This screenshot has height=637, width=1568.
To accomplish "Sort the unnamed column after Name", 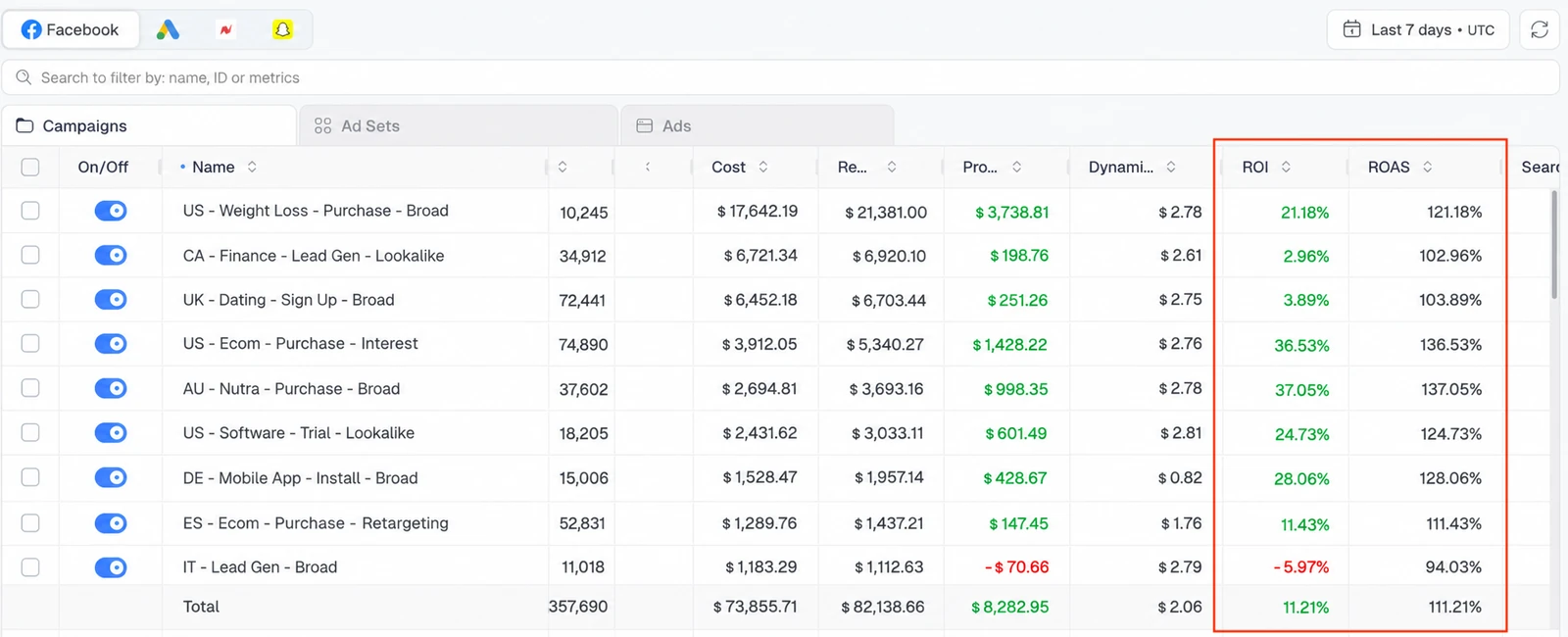I will [563, 167].
